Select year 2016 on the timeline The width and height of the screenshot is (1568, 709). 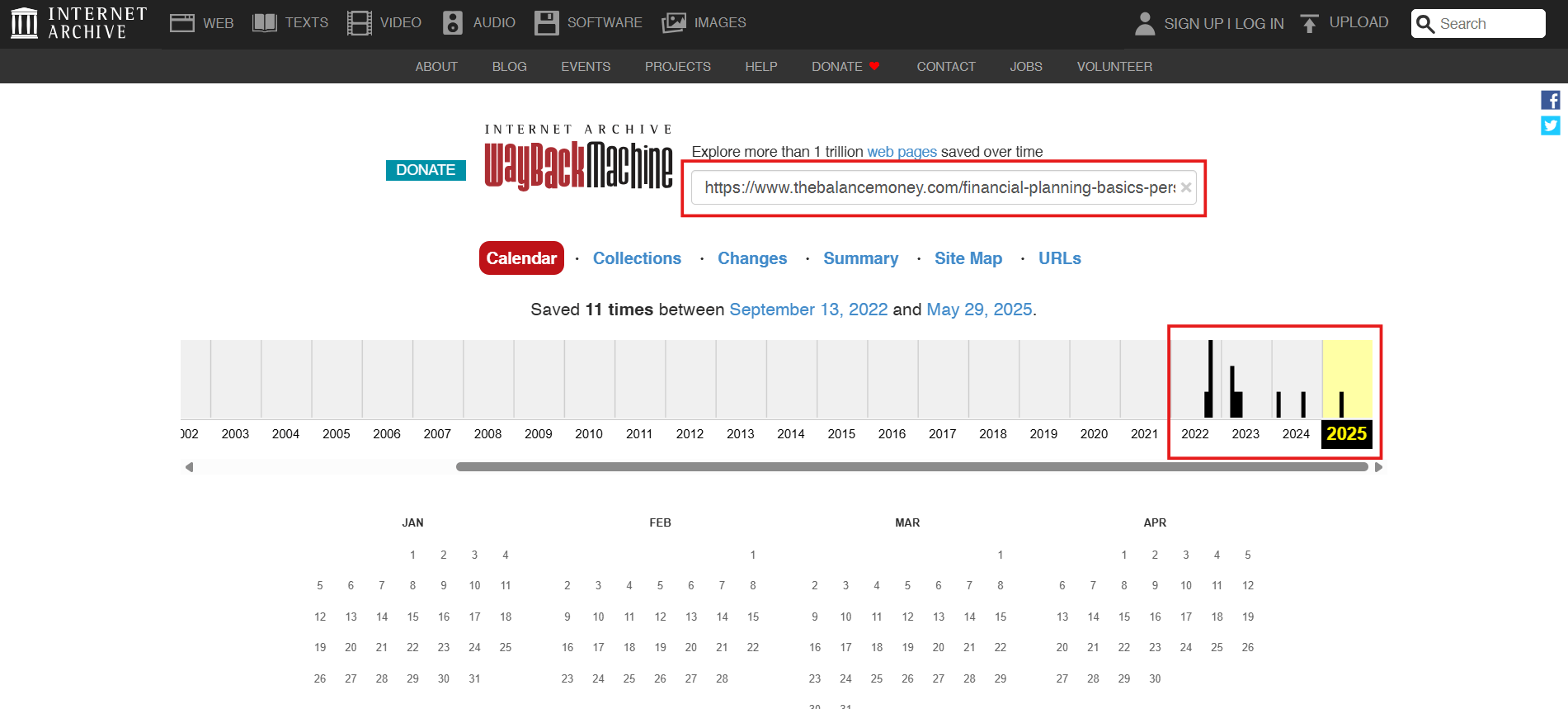(x=892, y=434)
